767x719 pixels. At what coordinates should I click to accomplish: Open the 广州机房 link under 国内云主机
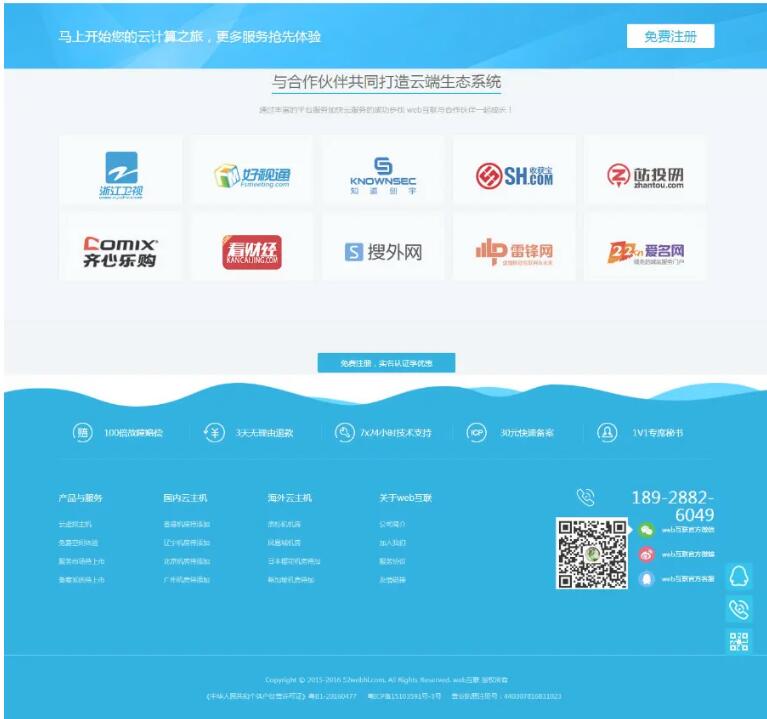coord(186,580)
